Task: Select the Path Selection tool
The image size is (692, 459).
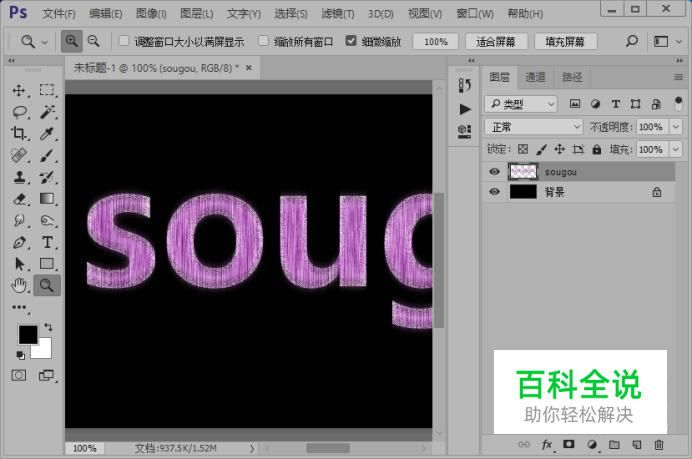Action: click(19, 264)
